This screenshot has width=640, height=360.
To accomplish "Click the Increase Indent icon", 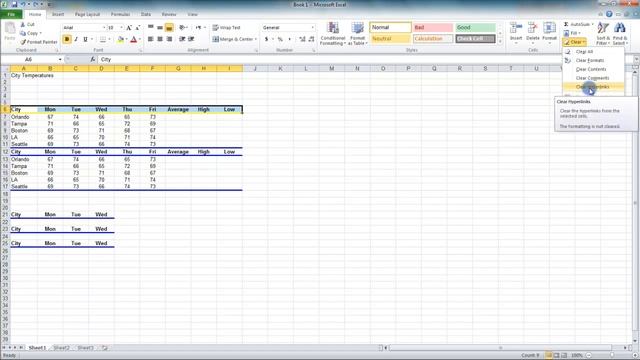I will [x=191, y=39].
